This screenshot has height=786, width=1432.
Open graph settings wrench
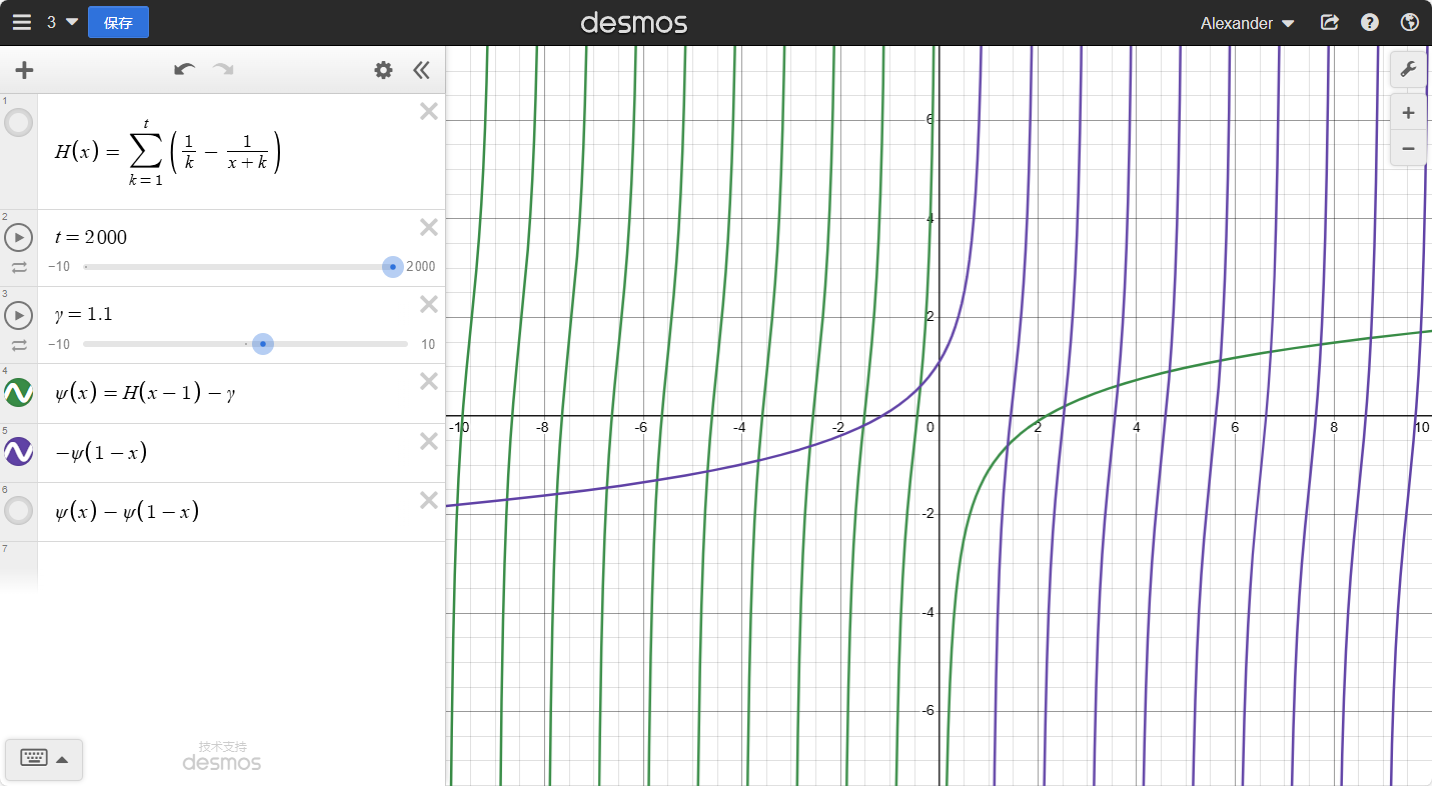coord(1408,69)
